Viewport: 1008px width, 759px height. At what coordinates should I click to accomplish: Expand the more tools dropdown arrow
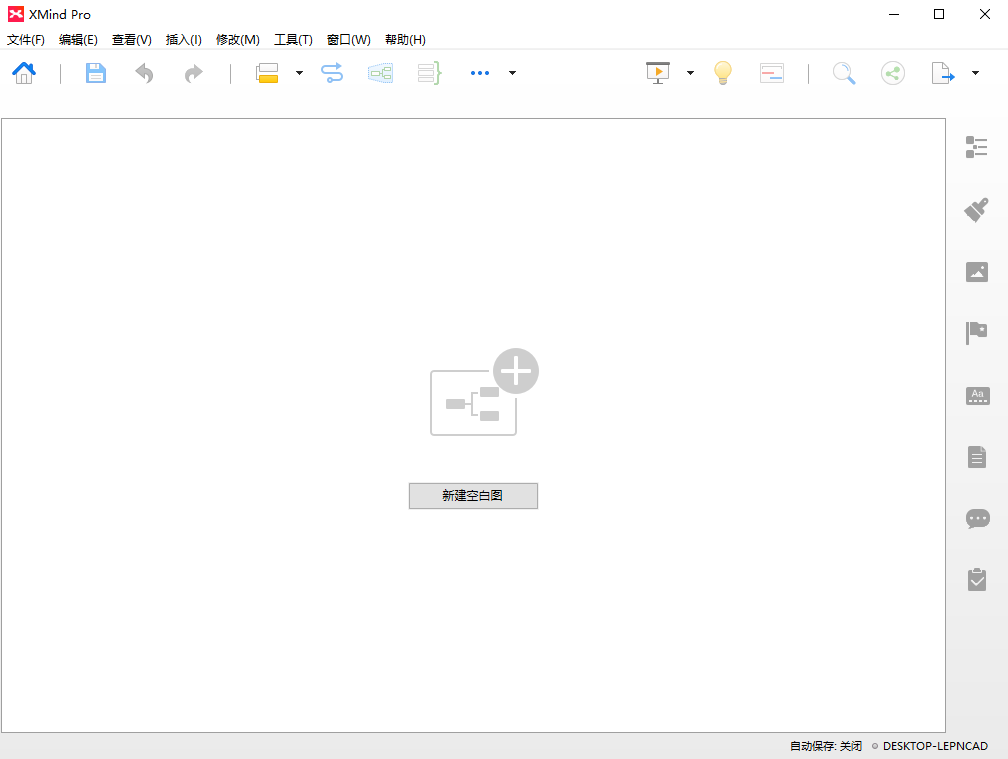pos(512,73)
